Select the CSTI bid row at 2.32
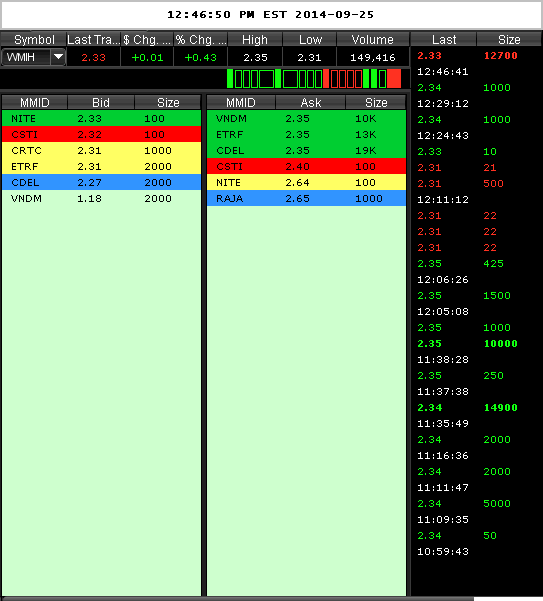Image resolution: width=543 pixels, height=601 pixels. 102,135
